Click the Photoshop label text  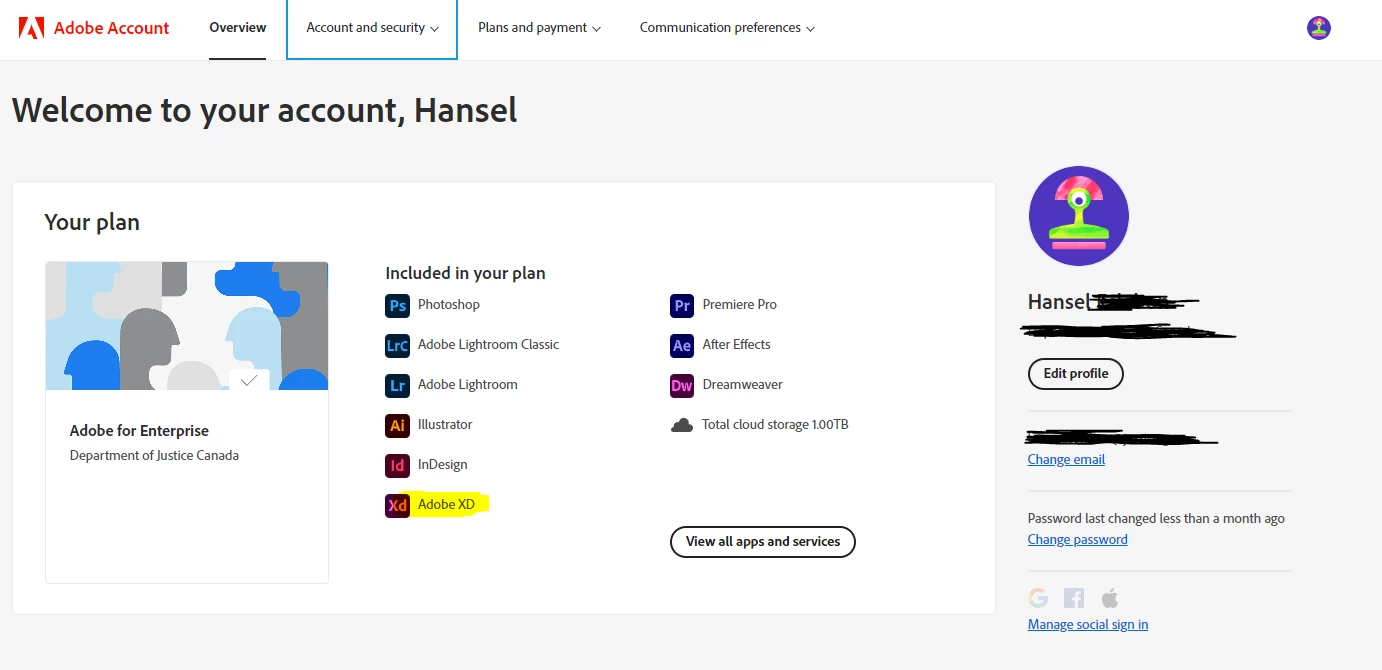449,305
